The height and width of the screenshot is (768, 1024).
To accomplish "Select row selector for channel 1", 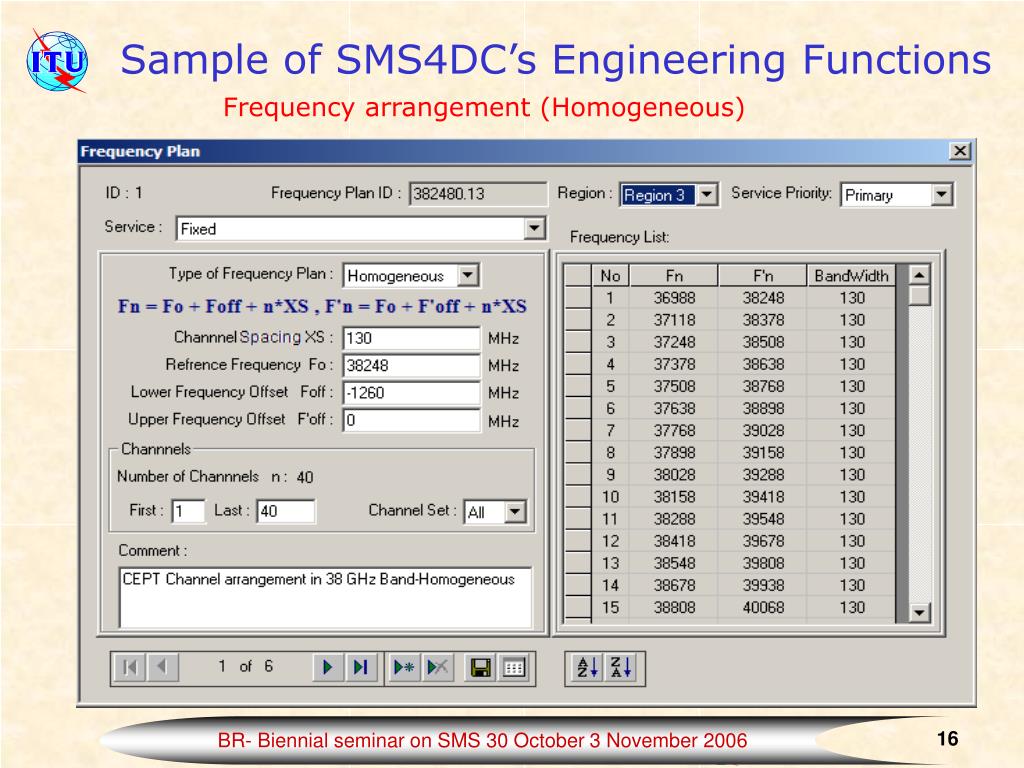I will [577, 298].
